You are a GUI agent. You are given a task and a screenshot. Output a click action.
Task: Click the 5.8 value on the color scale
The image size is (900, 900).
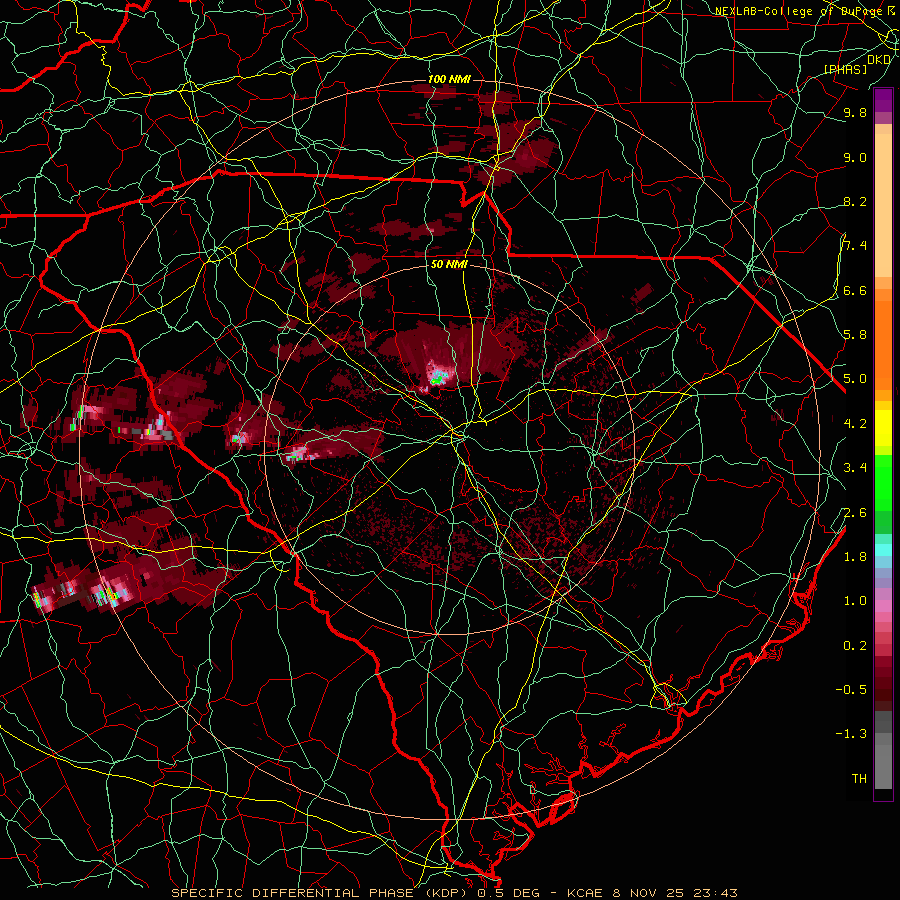855,335
